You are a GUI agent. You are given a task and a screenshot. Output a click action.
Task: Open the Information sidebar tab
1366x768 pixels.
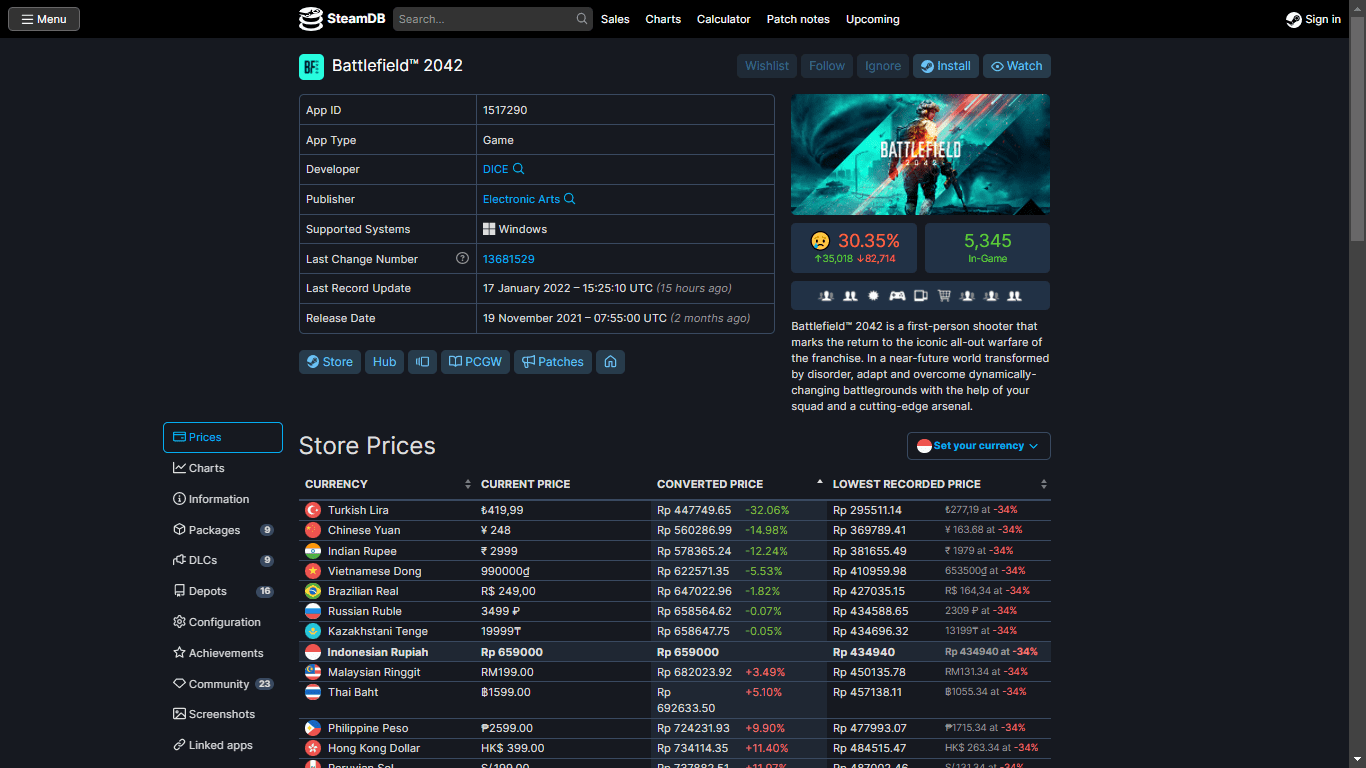pyautogui.click(x=223, y=499)
